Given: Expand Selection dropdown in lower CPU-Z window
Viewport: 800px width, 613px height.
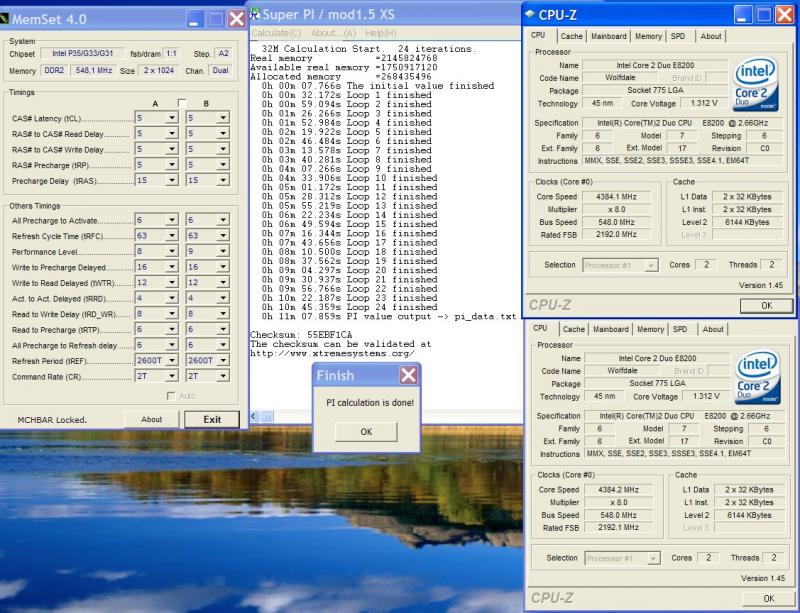Looking at the screenshot, I should pos(653,558).
